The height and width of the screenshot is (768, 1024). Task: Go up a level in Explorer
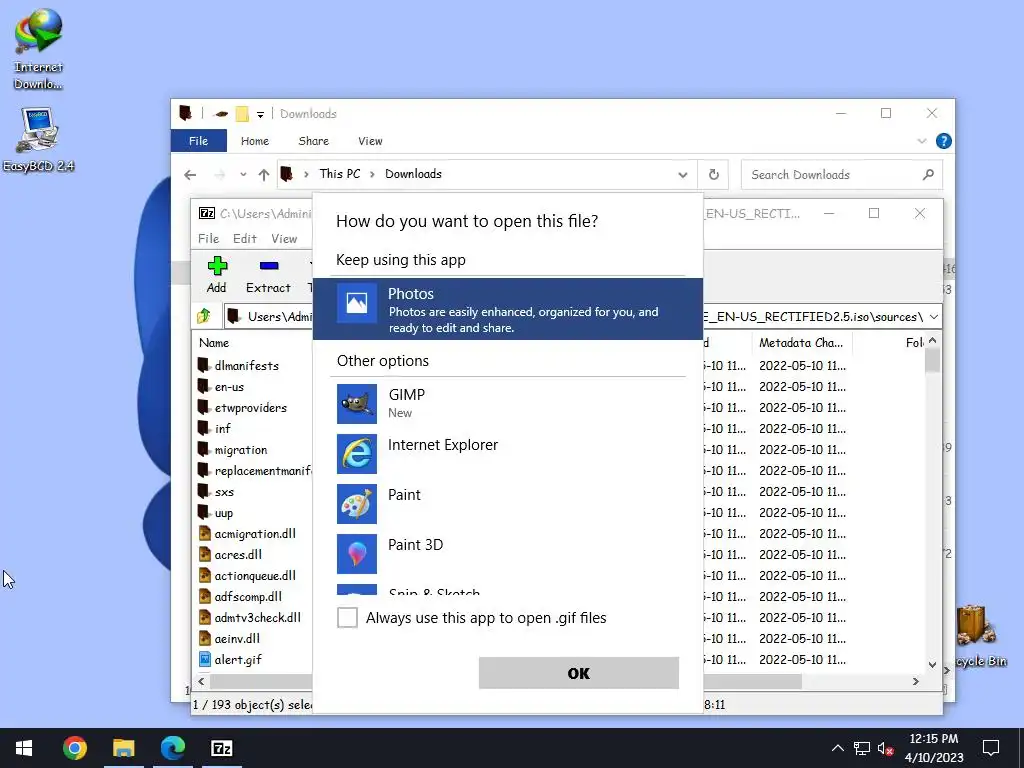tap(264, 174)
